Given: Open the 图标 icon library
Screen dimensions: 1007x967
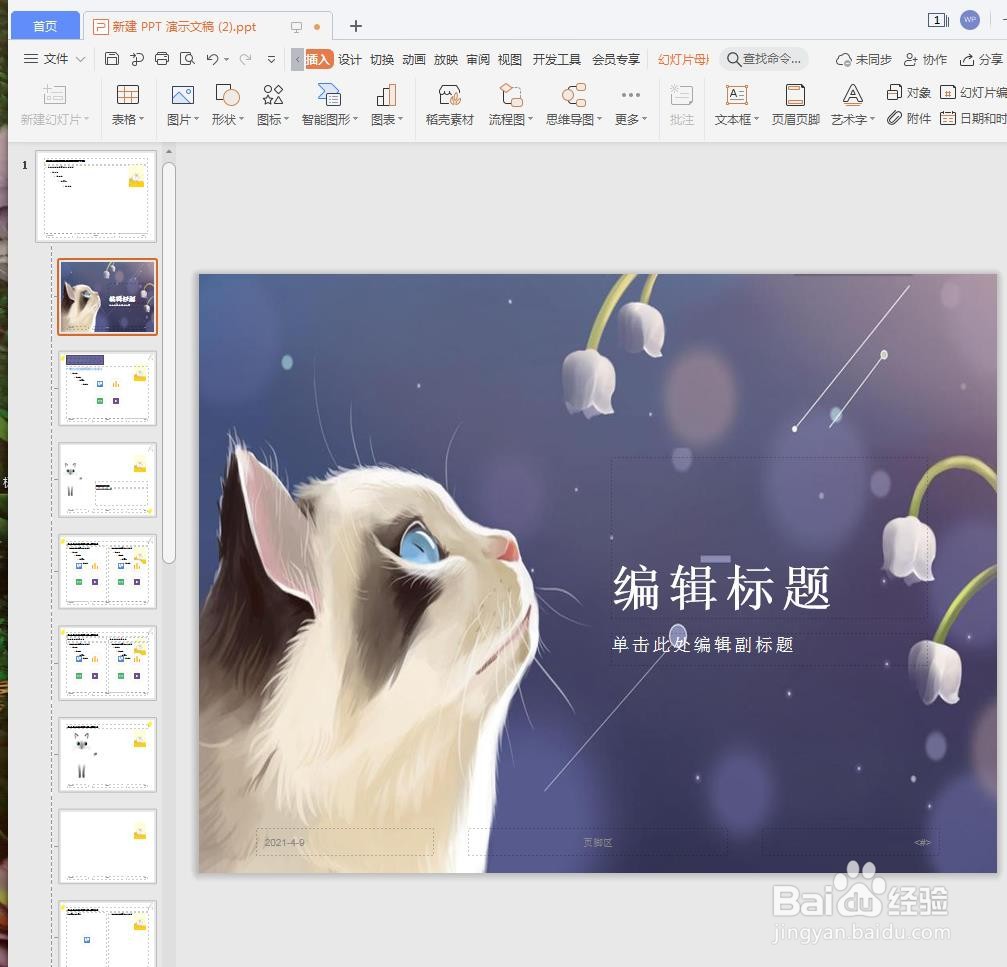Looking at the screenshot, I should point(273,95).
